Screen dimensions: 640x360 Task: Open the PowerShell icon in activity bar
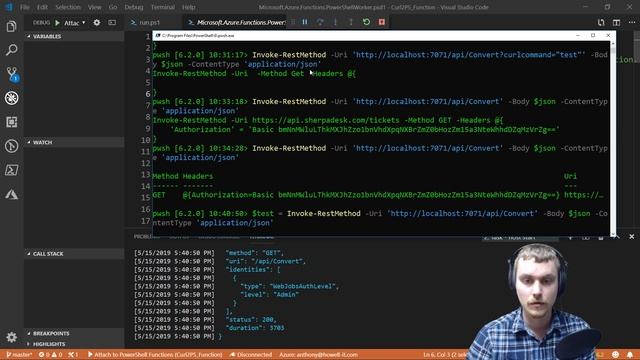pyautogui.click(x=11, y=170)
